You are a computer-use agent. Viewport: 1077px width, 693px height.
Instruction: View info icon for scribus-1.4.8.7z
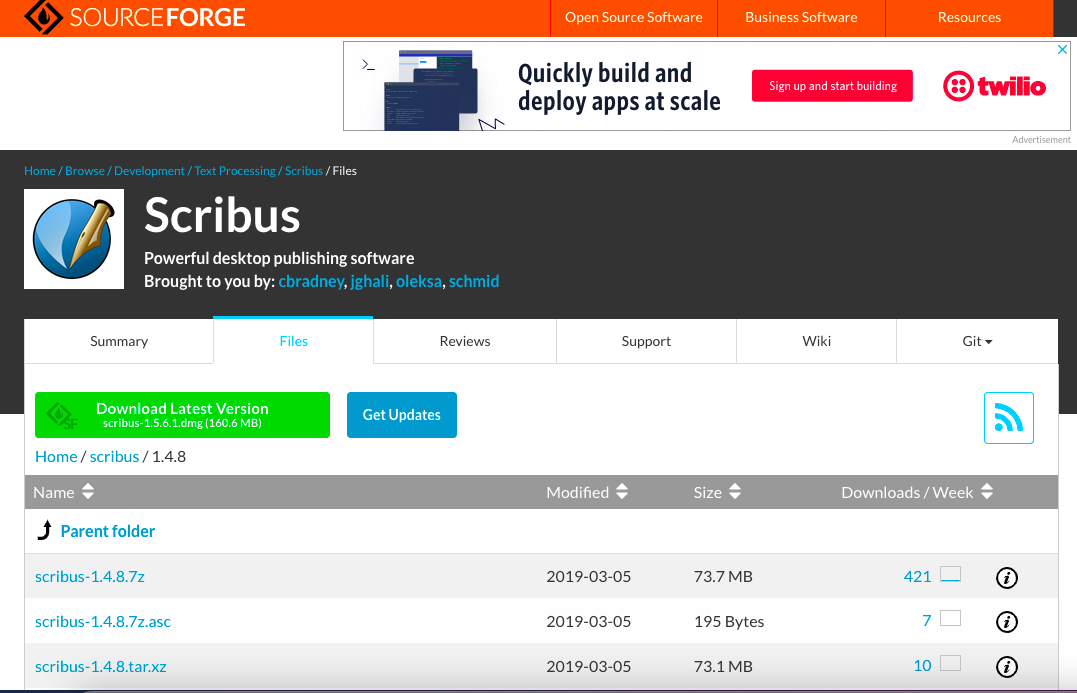tap(1006, 578)
